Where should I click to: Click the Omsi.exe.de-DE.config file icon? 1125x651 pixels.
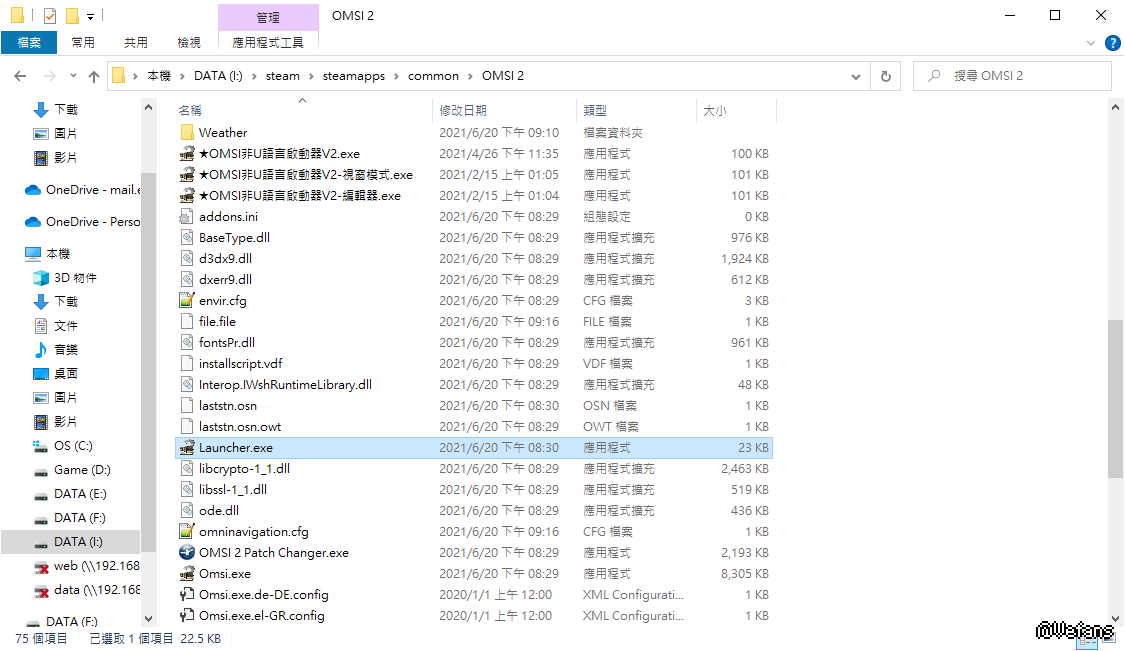point(187,594)
